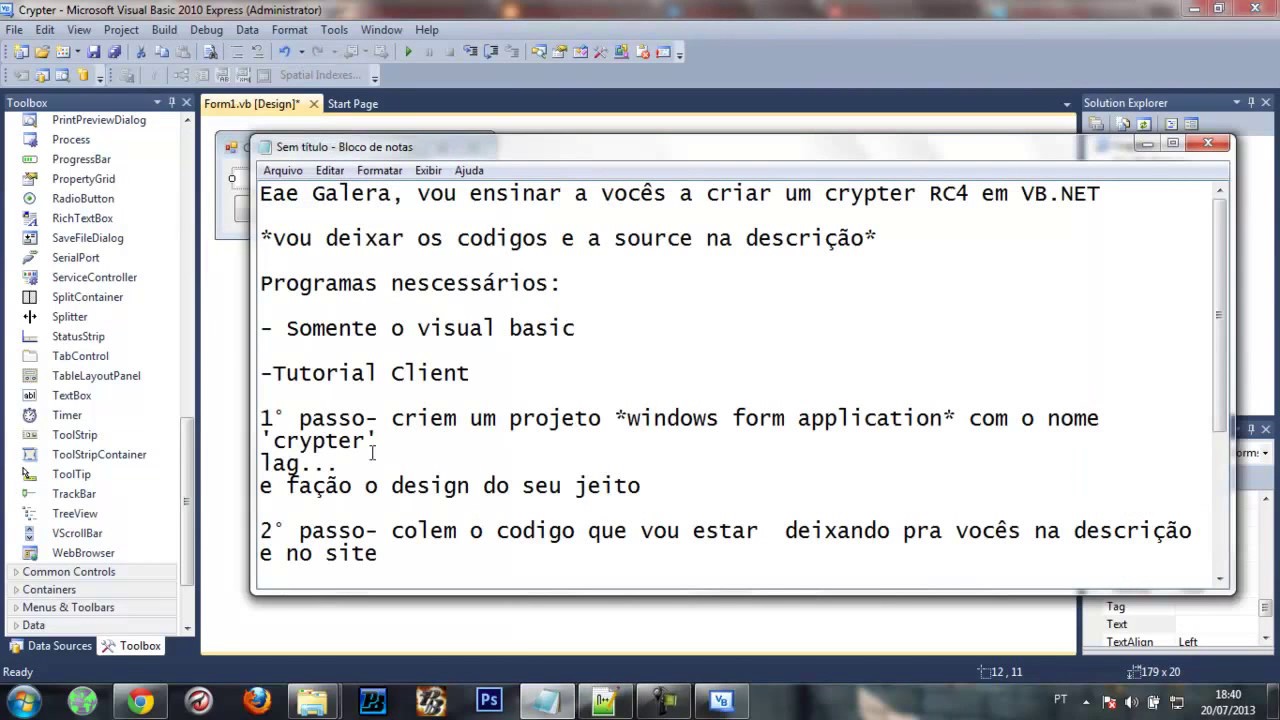Viewport: 1280px width, 720px height.
Task: Open the Project menu in Visual Basic
Action: click(121, 30)
